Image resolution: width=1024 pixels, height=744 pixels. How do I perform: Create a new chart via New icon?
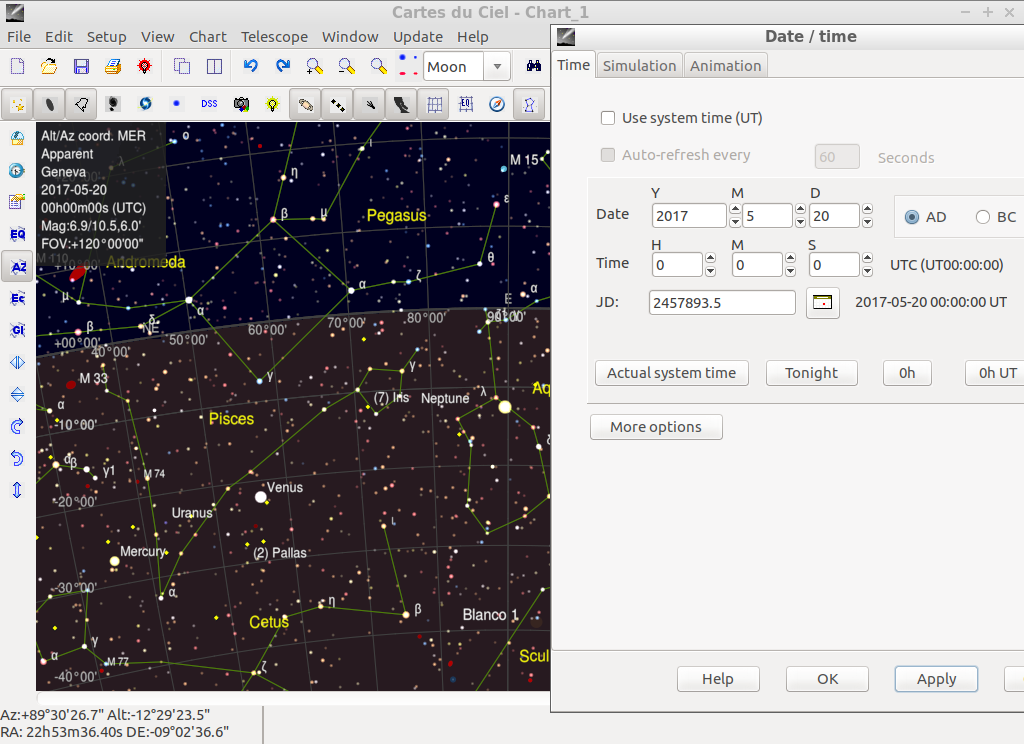click(18, 67)
